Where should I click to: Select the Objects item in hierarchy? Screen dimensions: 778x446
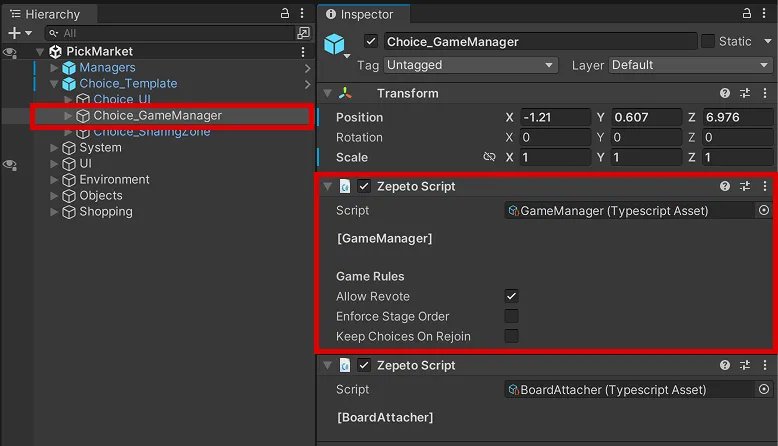101,195
